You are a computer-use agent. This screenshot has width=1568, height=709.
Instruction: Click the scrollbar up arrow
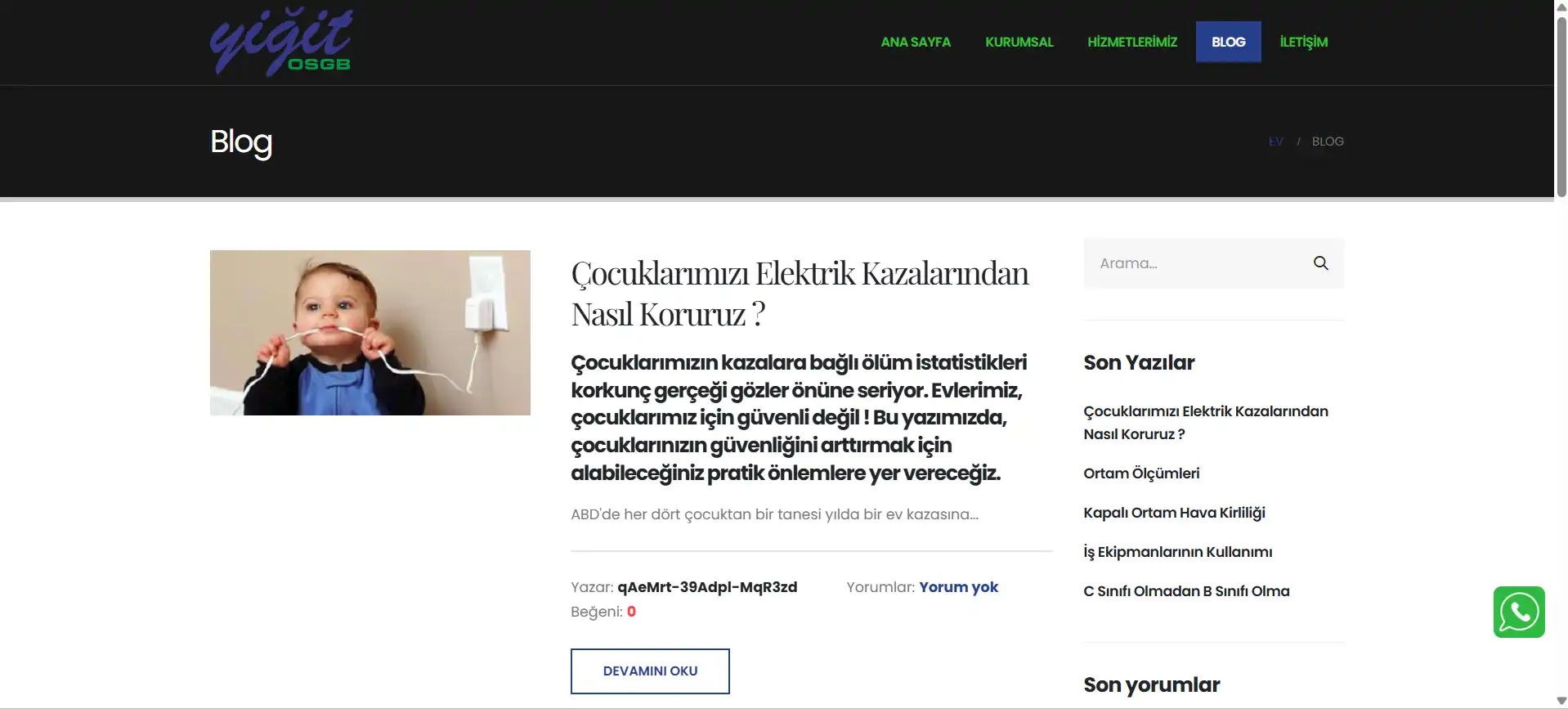[1561, 7]
